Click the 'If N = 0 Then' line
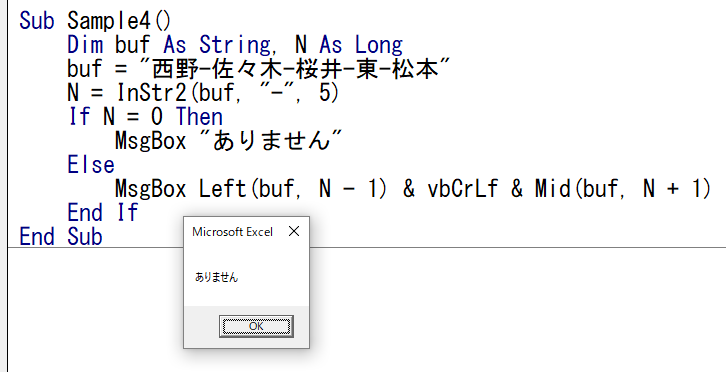726x372 pixels. pos(145,116)
